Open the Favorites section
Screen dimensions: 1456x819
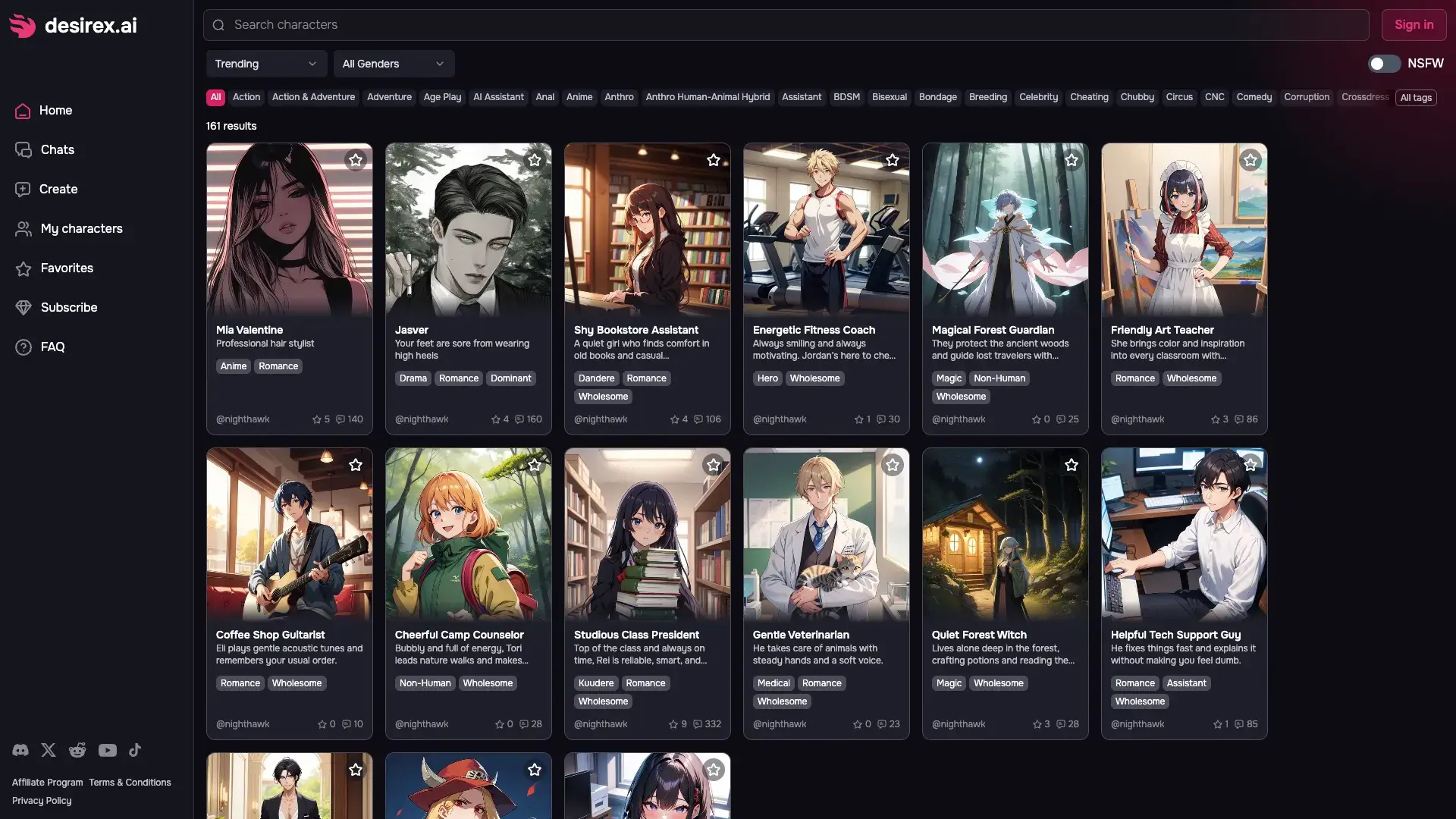coord(67,268)
